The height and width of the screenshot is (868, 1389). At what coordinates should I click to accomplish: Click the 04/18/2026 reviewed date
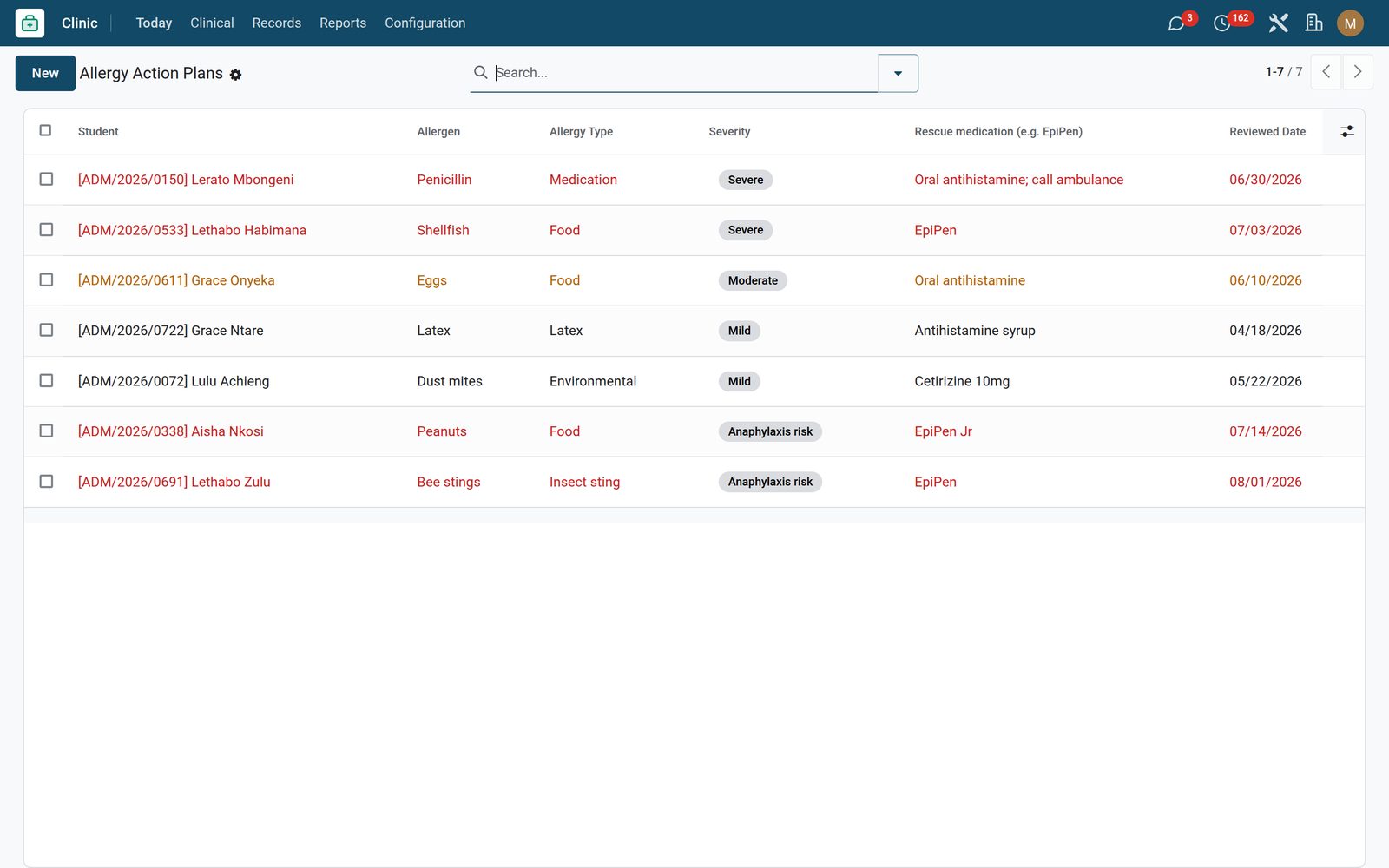[x=1265, y=331]
